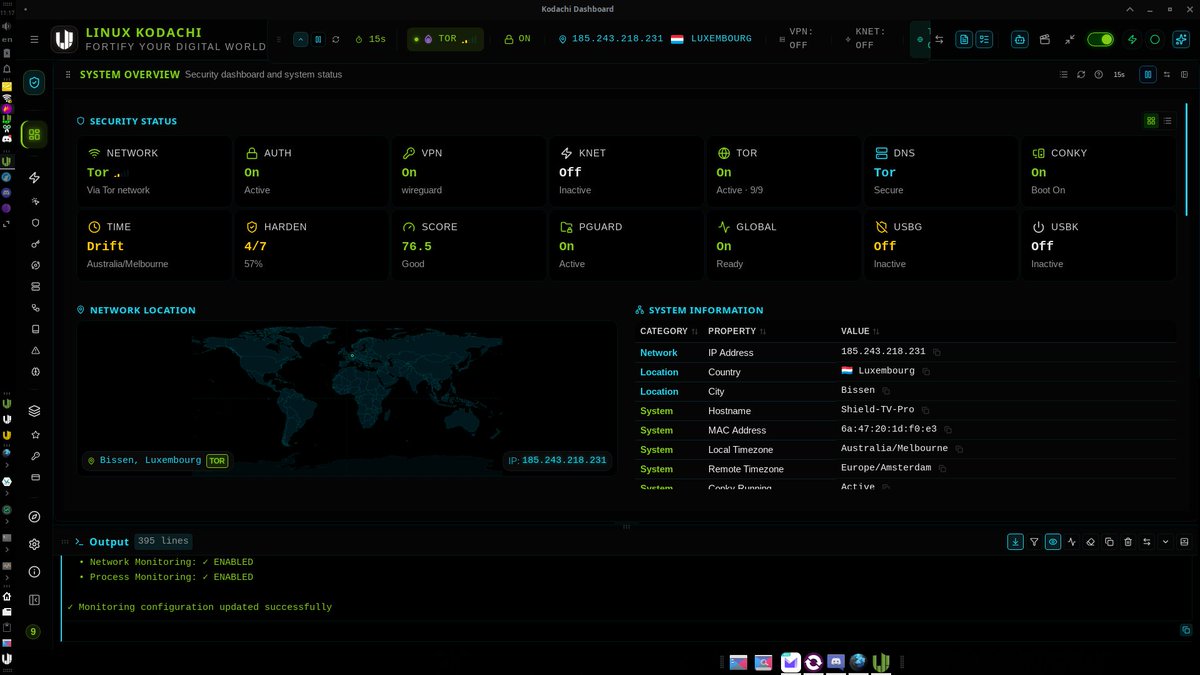
Task: Pause auto-refresh in the top bar
Action: (318, 39)
